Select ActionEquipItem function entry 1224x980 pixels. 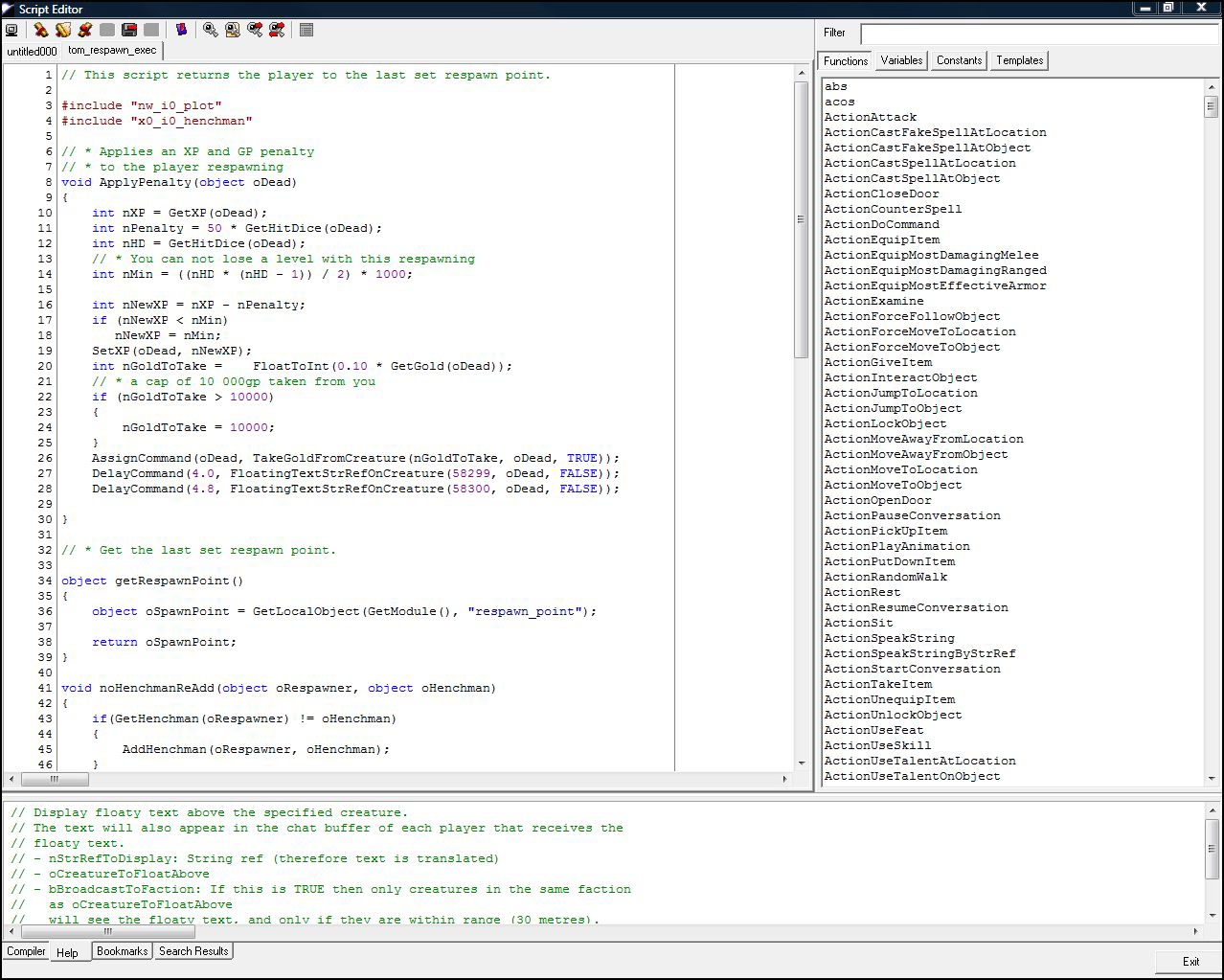pos(881,239)
